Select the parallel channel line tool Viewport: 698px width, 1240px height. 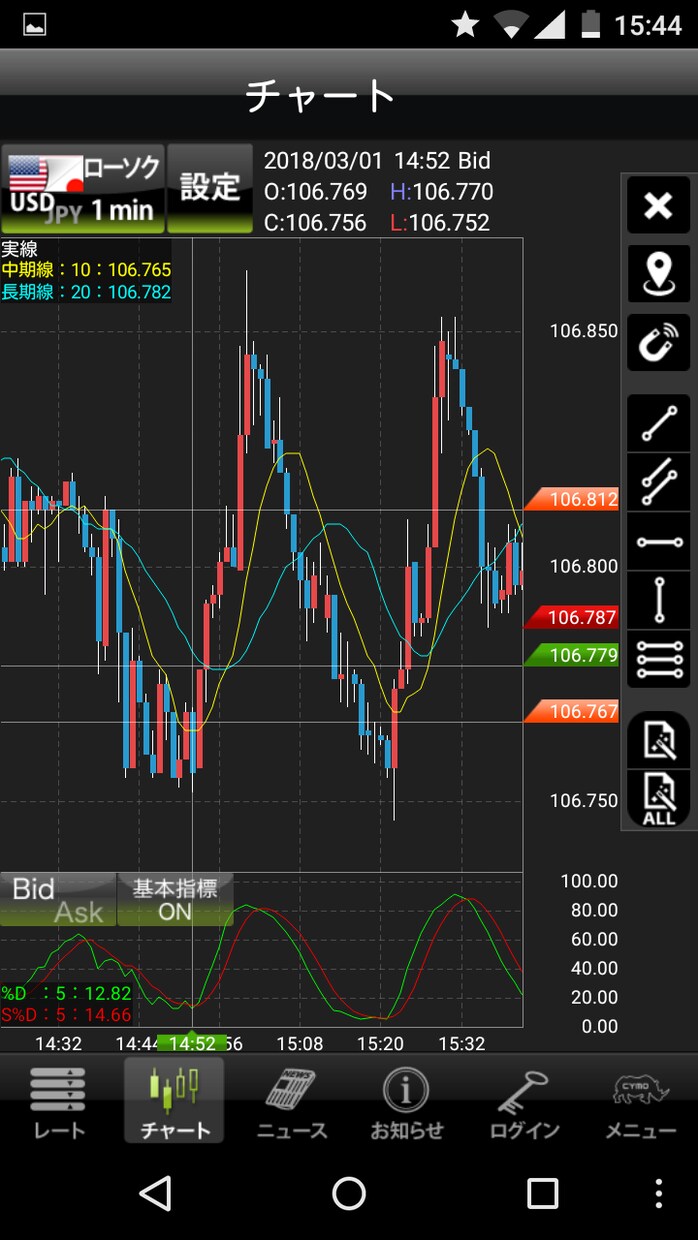(659, 483)
